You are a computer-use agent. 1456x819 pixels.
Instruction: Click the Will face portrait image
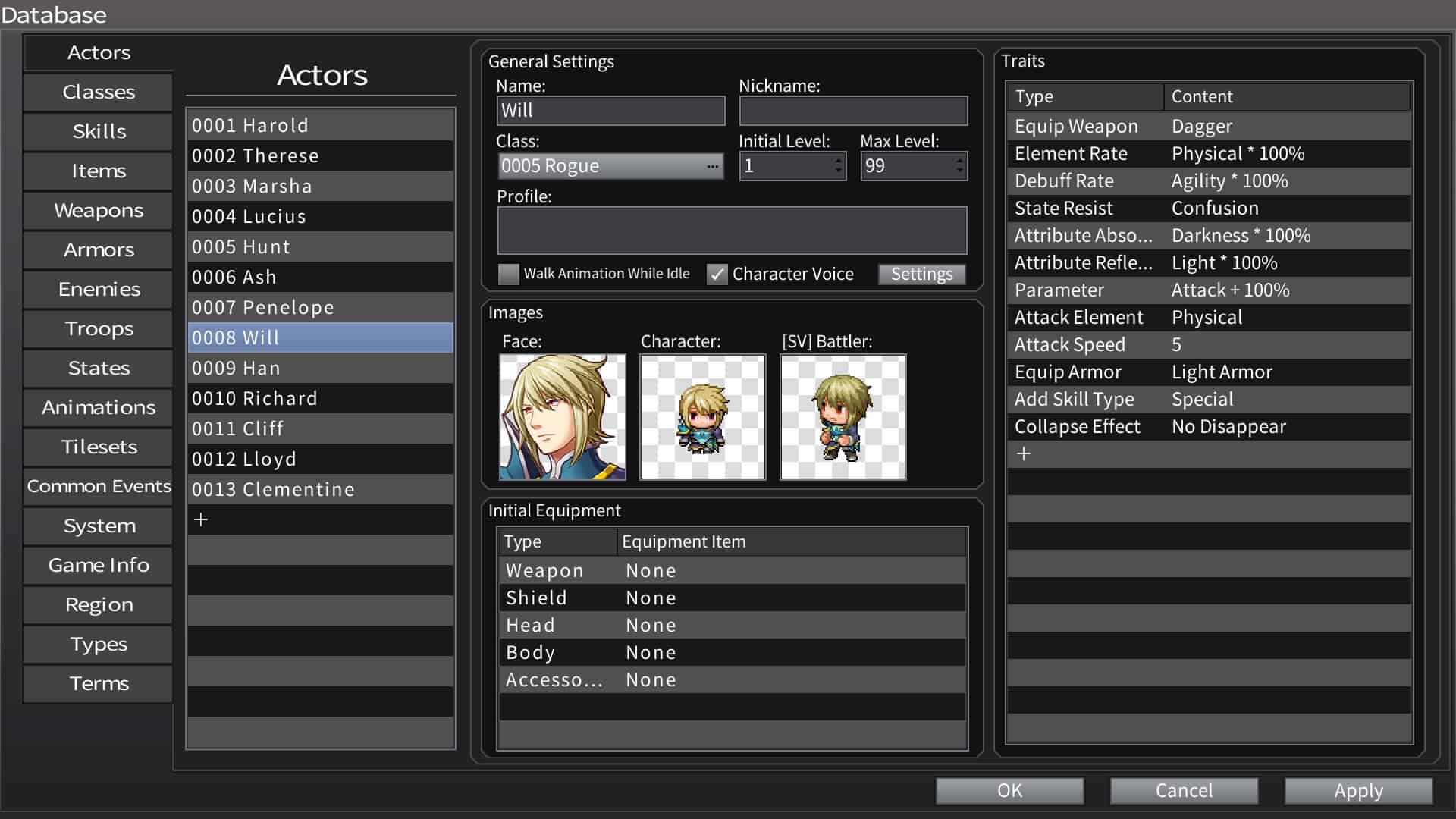[x=562, y=417]
